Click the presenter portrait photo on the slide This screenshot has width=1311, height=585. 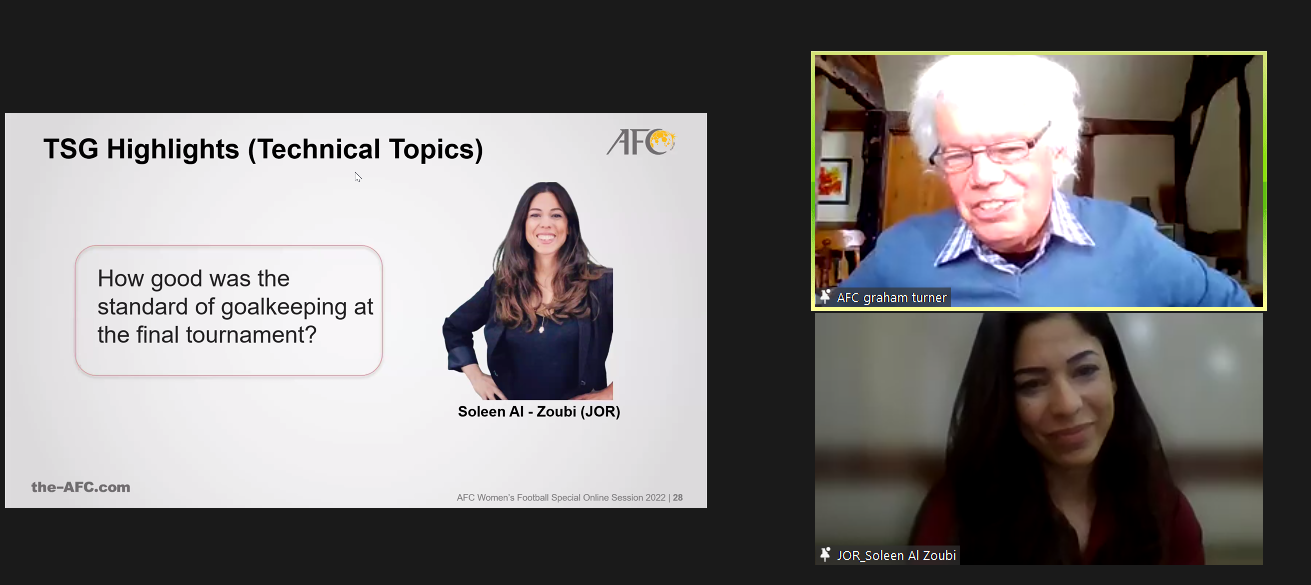[x=528, y=290]
